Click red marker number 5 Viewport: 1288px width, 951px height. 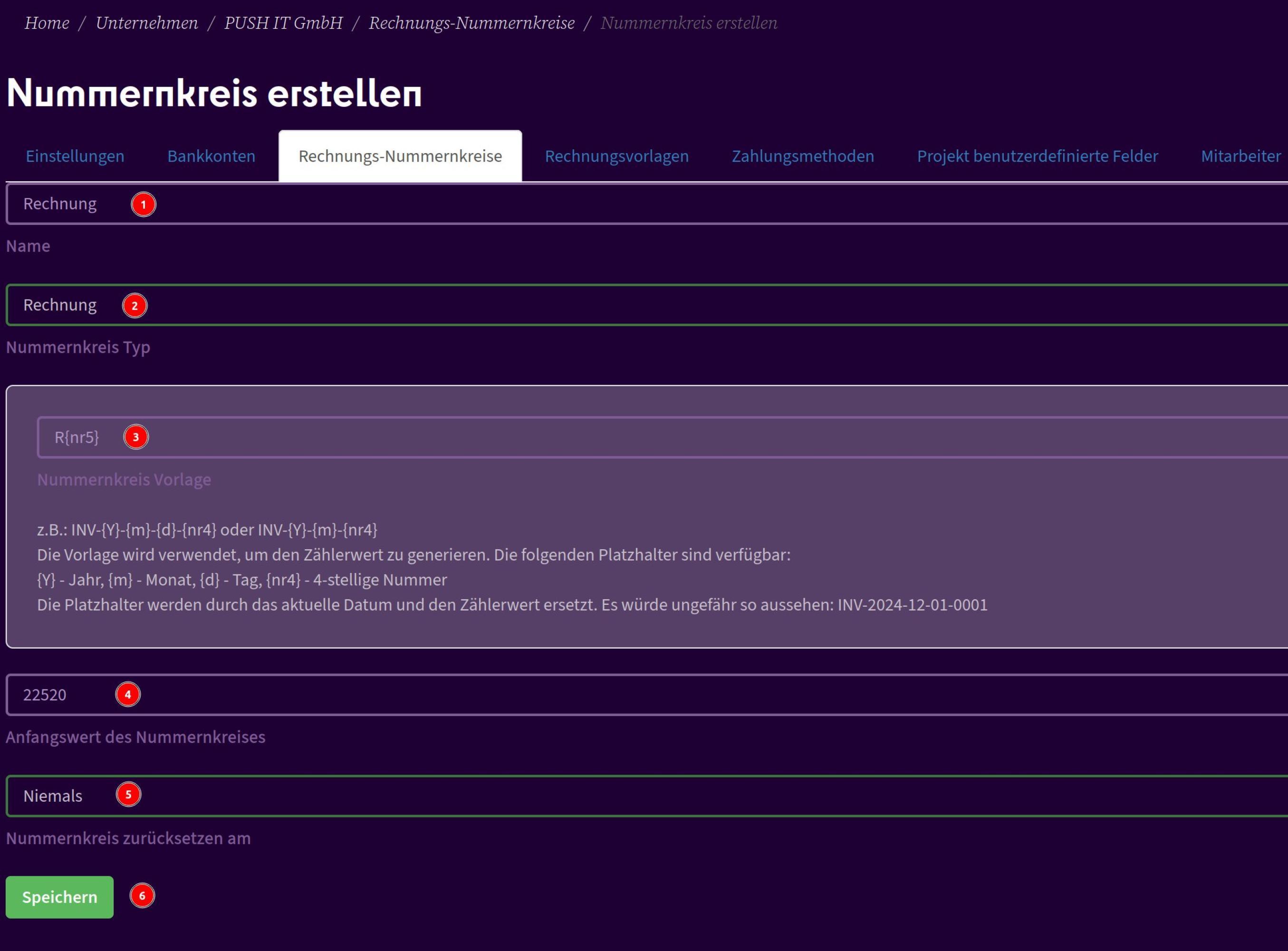128,795
